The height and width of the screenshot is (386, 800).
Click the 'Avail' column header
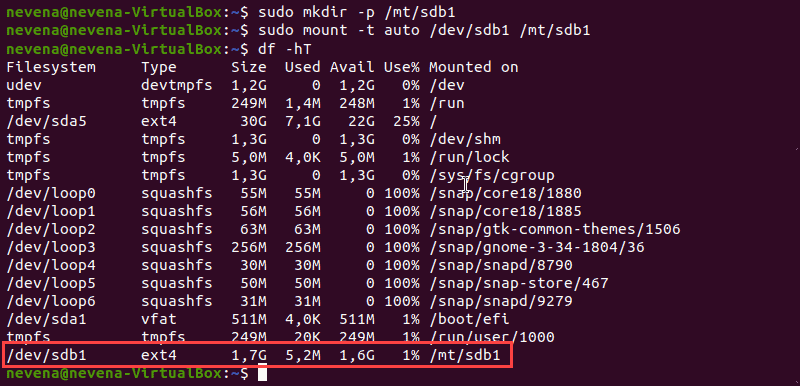(x=352, y=67)
